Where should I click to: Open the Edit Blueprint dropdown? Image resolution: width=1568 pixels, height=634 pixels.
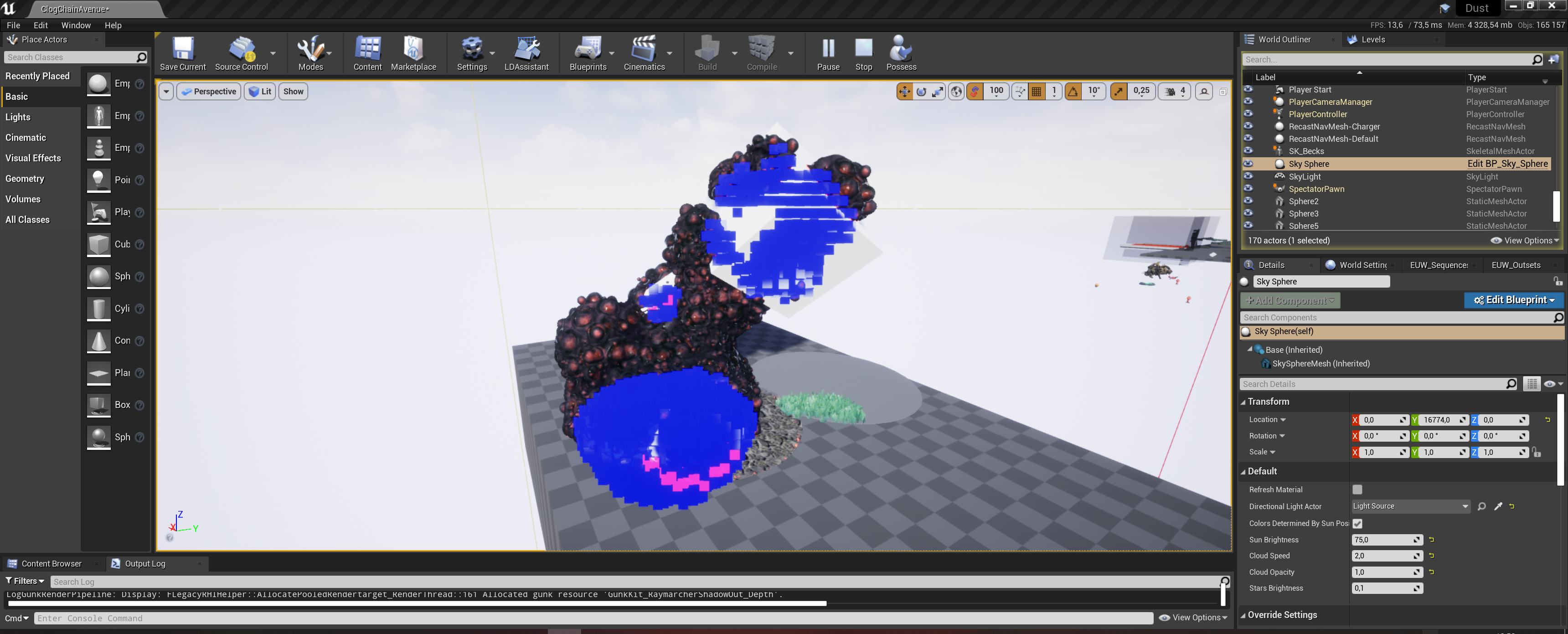[1513, 300]
